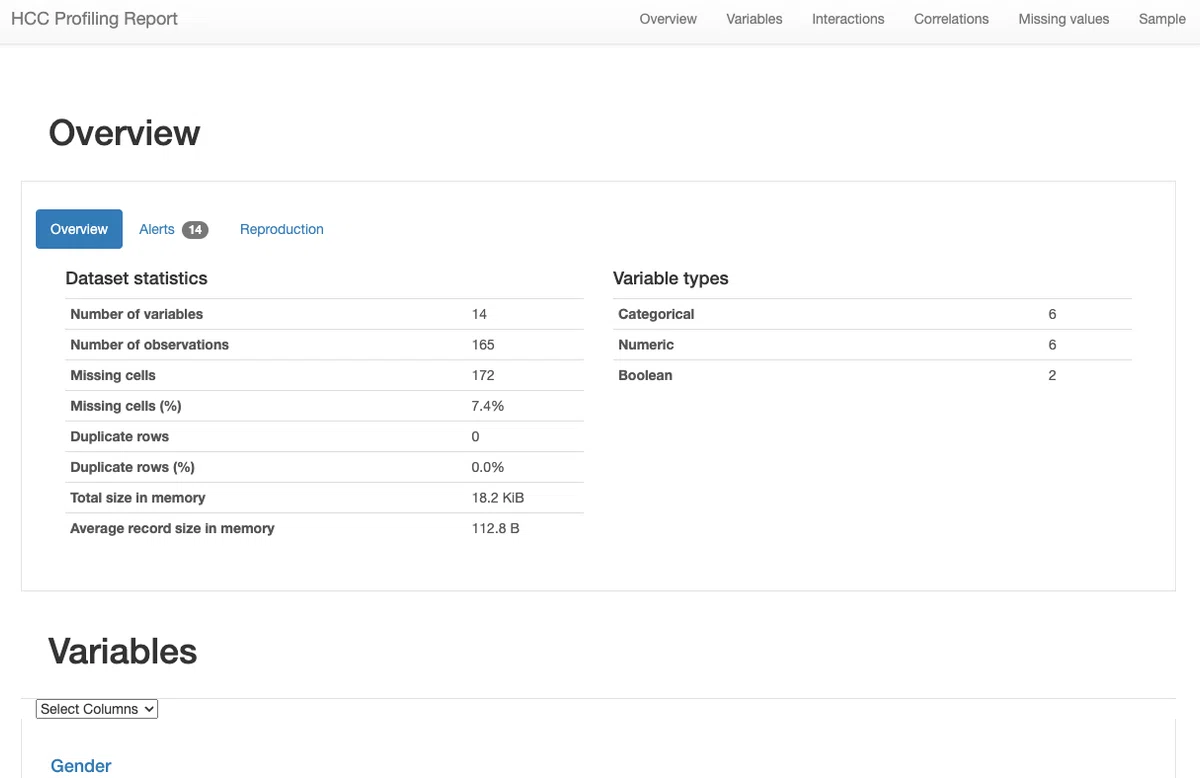Image resolution: width=1200 pixels, height=778 pixels.
Task: Click the Boolean type row label
Action: coord(645,376)
